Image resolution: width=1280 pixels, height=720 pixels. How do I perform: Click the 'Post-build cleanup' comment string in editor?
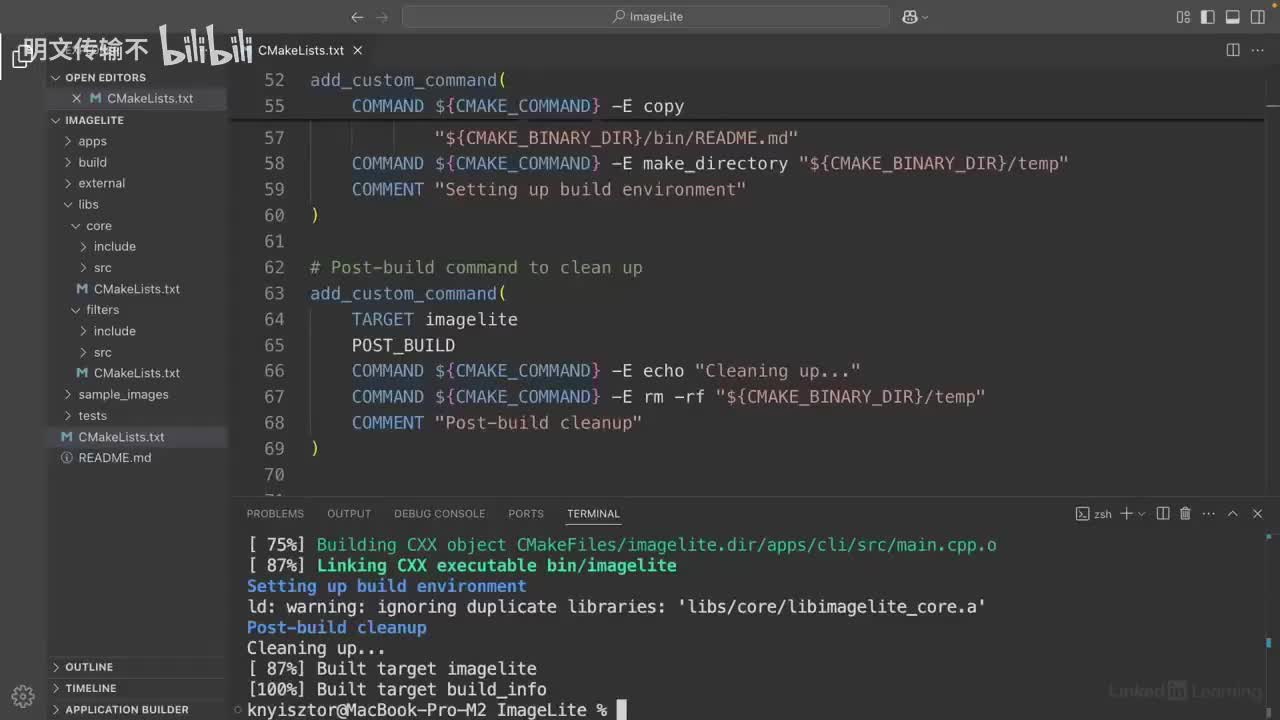(538, 423)
